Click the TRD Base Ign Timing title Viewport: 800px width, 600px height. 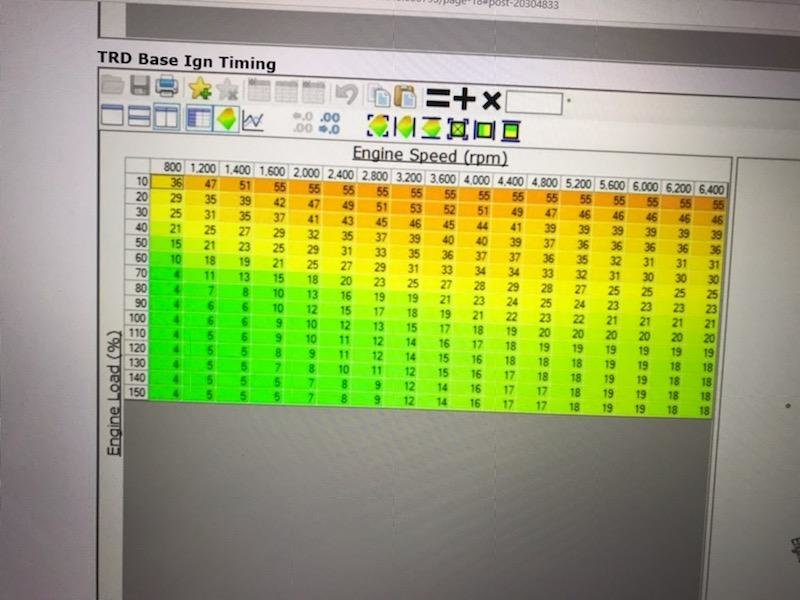tap(187, 61)
